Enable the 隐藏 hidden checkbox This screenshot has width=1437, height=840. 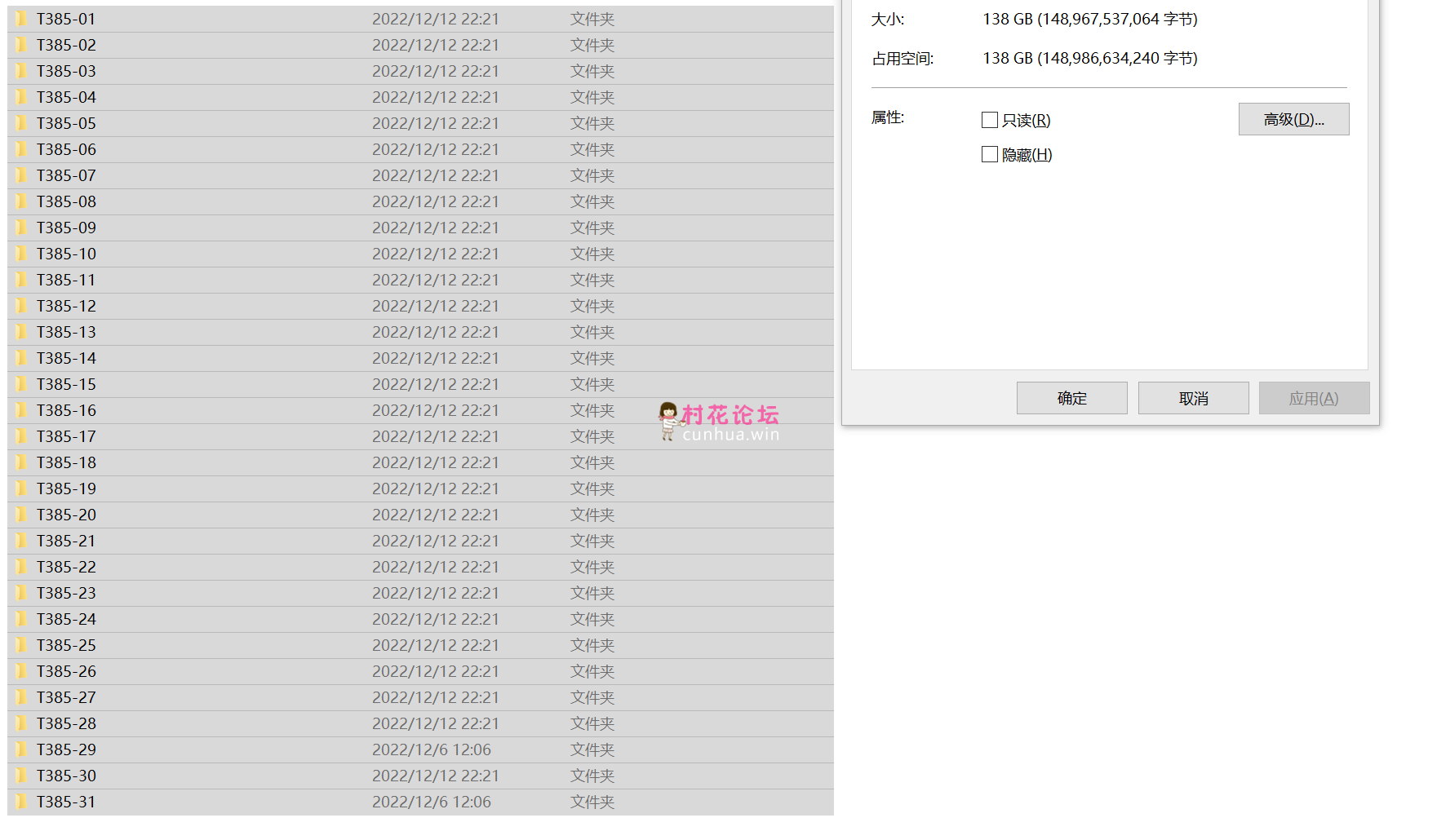click(989, 154)
